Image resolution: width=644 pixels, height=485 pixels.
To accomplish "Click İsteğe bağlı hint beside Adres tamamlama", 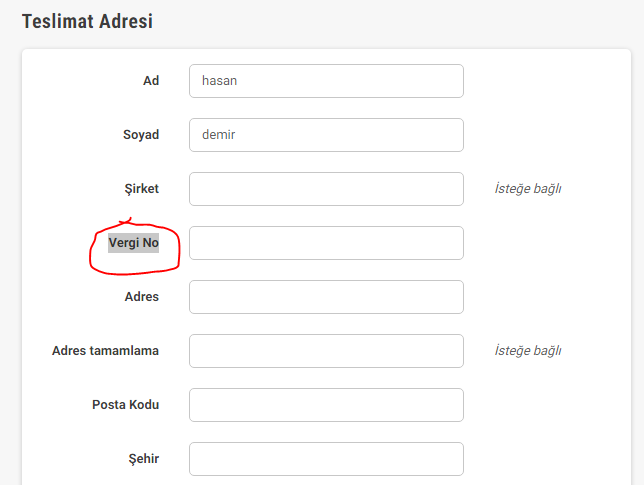I will (x=527, y=351).
